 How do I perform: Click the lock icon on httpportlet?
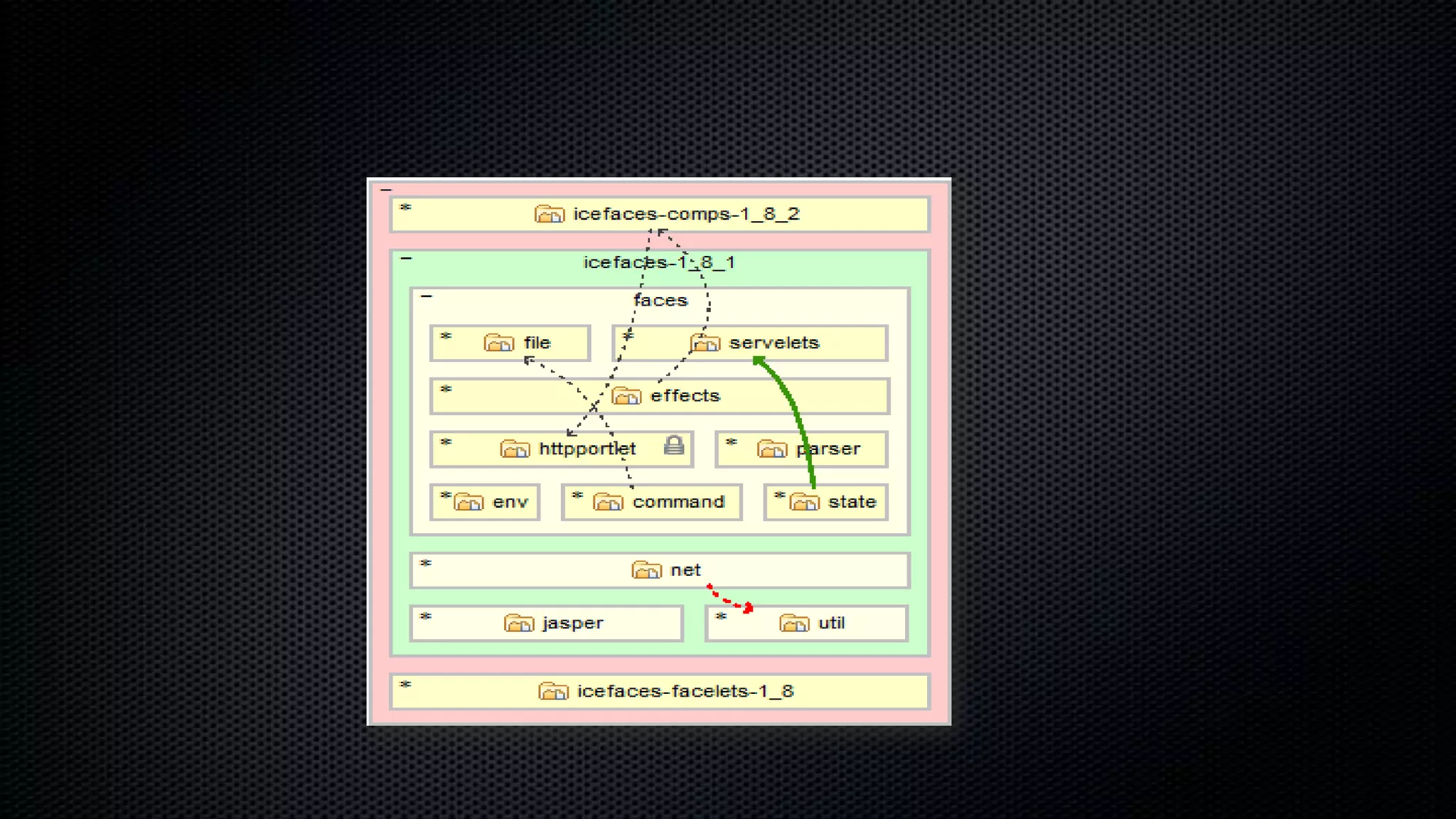[674, 445]
